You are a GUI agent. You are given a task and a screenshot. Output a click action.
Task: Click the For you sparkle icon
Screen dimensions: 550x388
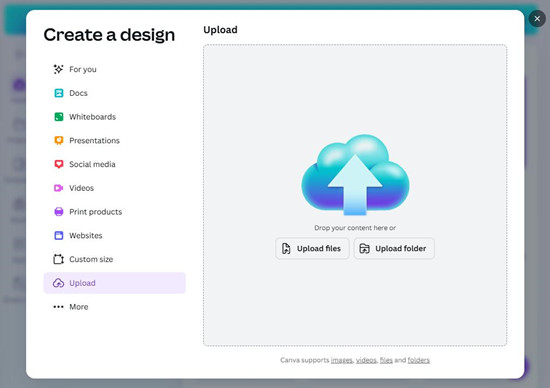[x=58, y=69]
